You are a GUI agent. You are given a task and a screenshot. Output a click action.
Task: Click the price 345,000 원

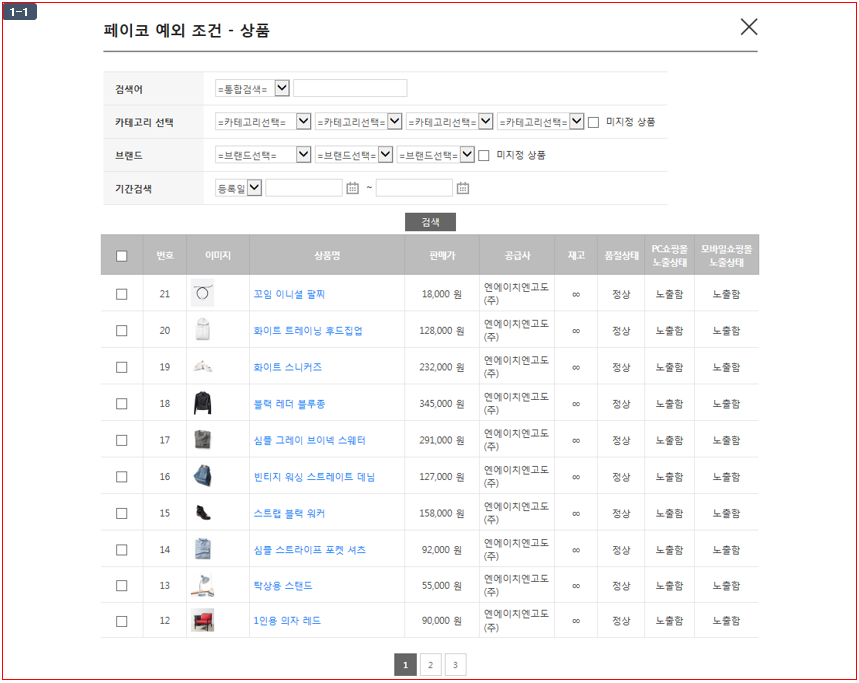coord(442,404)
